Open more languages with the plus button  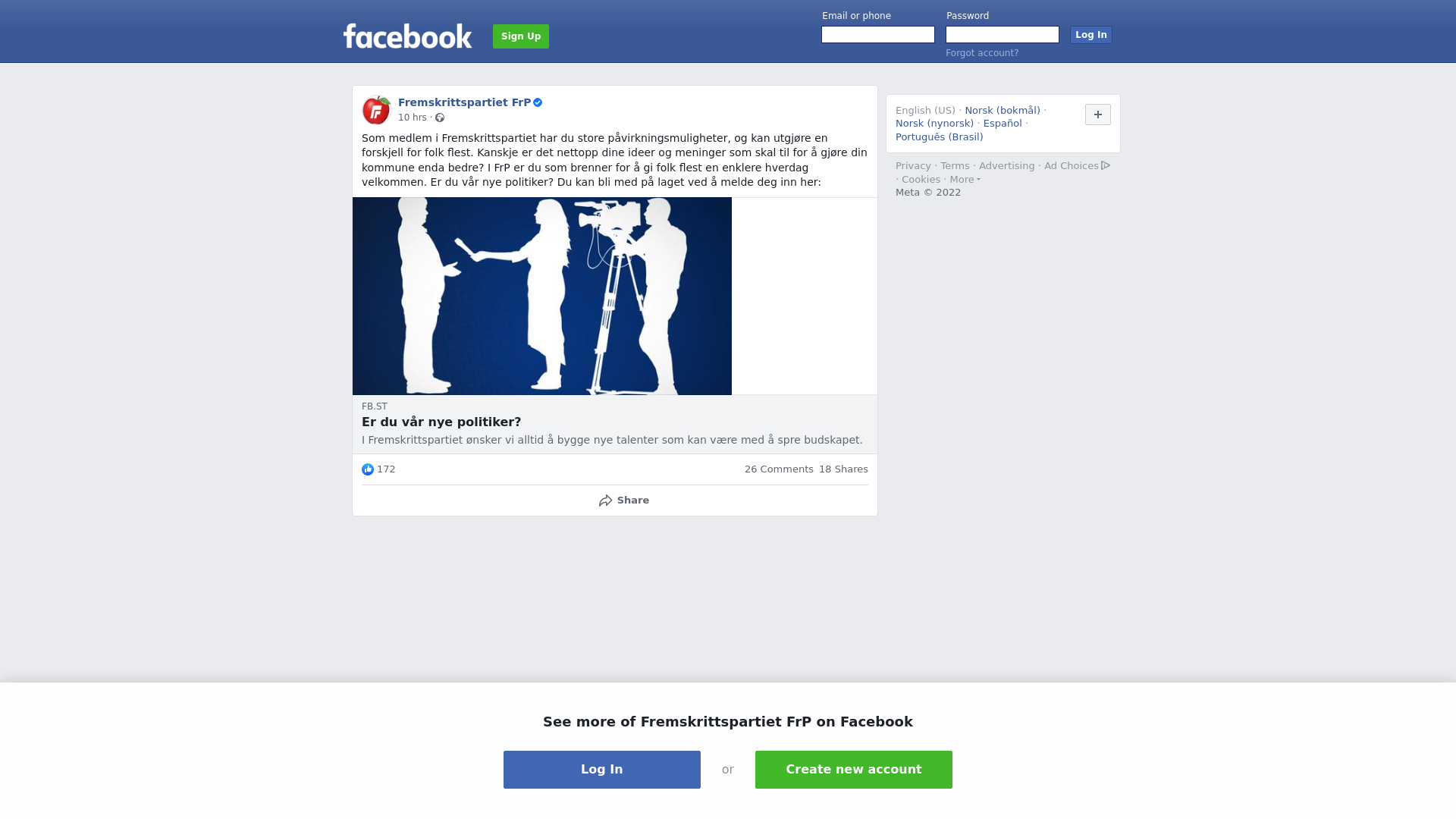1098,115
